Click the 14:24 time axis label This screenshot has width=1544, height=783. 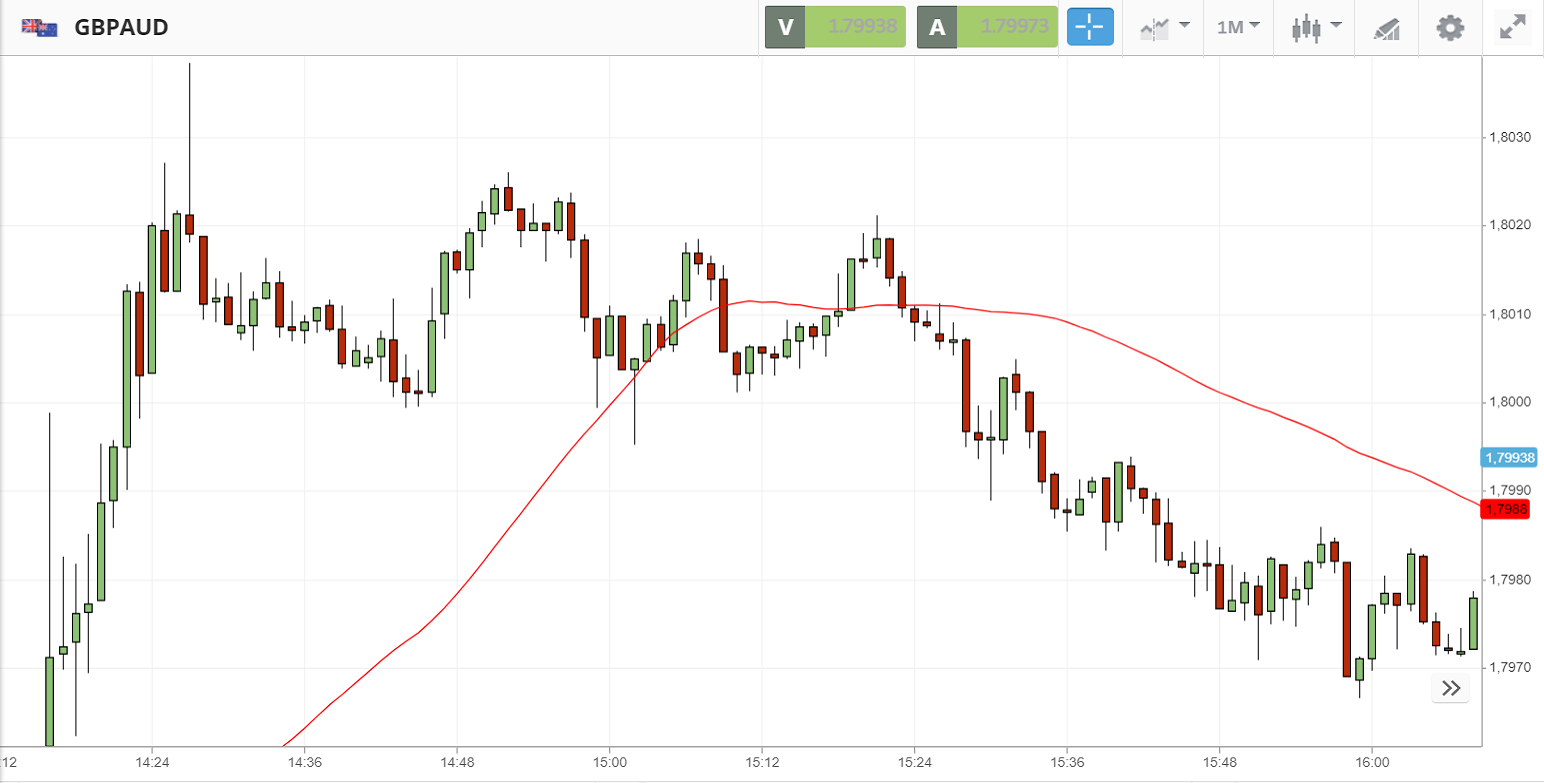151,761
